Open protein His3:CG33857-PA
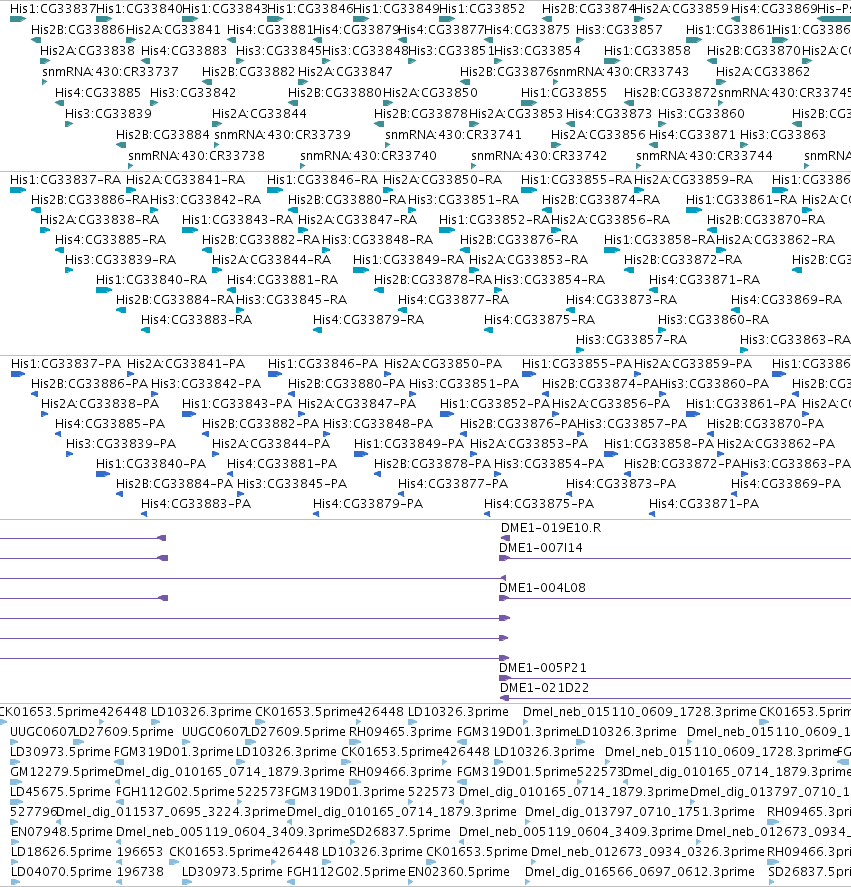This screenshot has width=851, height=887. pos(632,424)
